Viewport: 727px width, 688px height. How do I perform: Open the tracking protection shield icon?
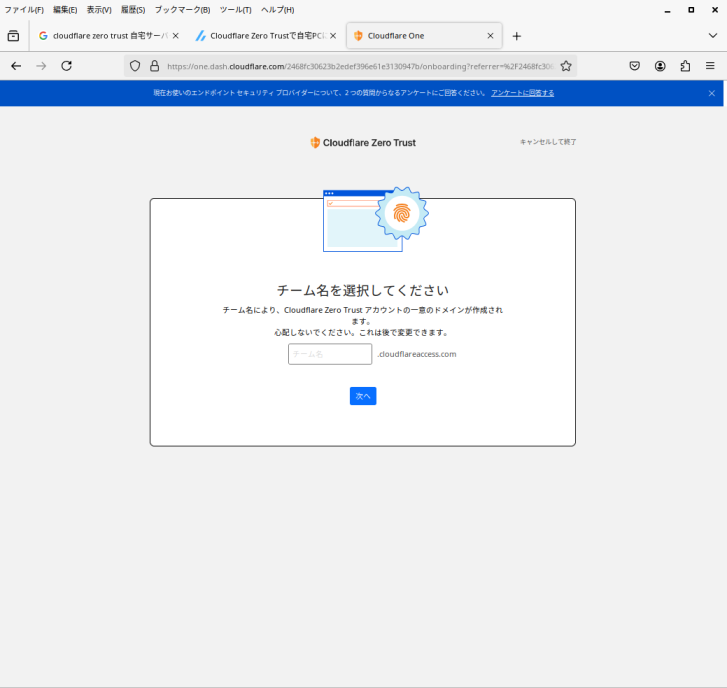point(135,66)
